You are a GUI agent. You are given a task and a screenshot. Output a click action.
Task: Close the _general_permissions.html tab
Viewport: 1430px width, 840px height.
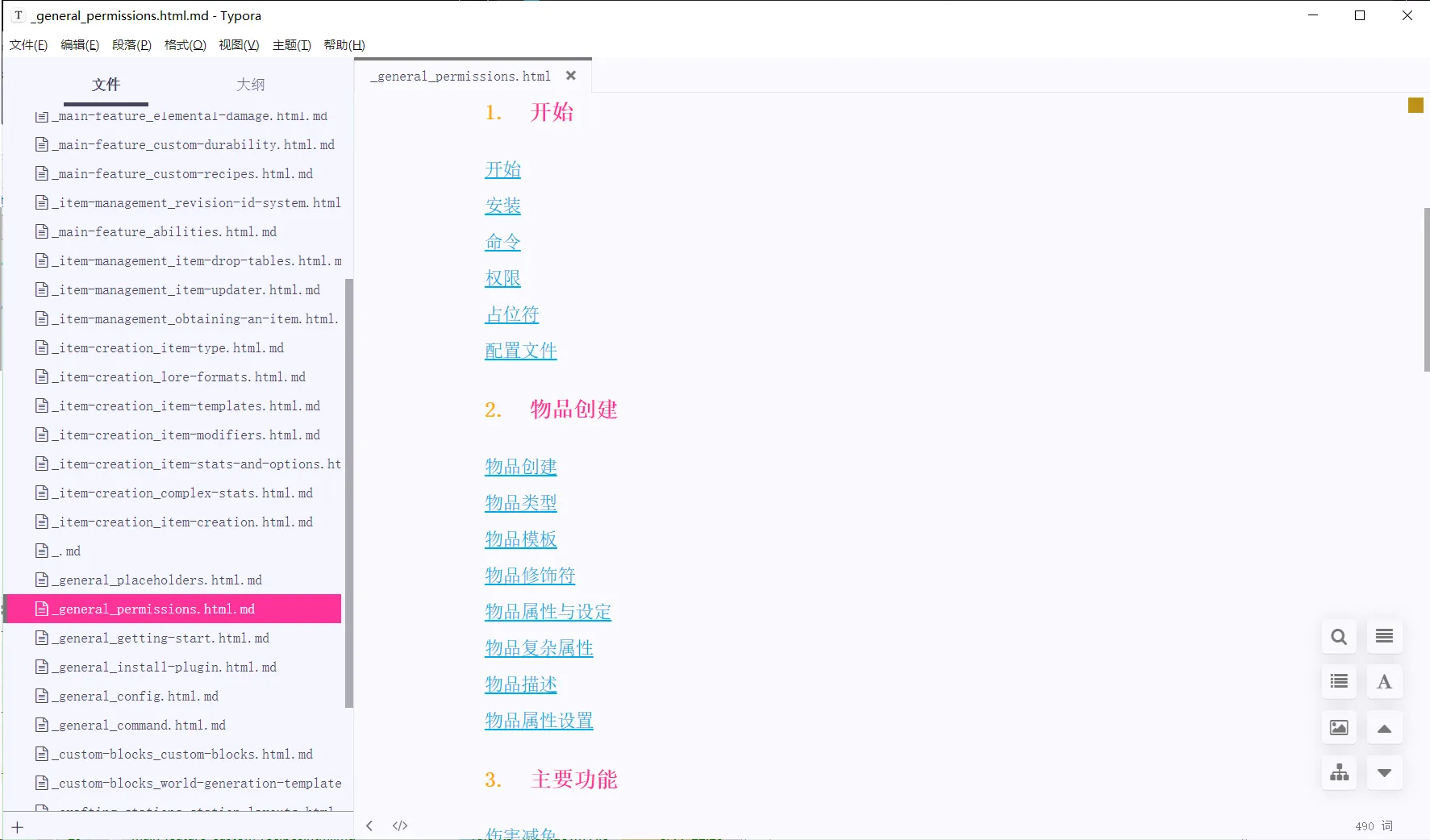tap(571, 76)
